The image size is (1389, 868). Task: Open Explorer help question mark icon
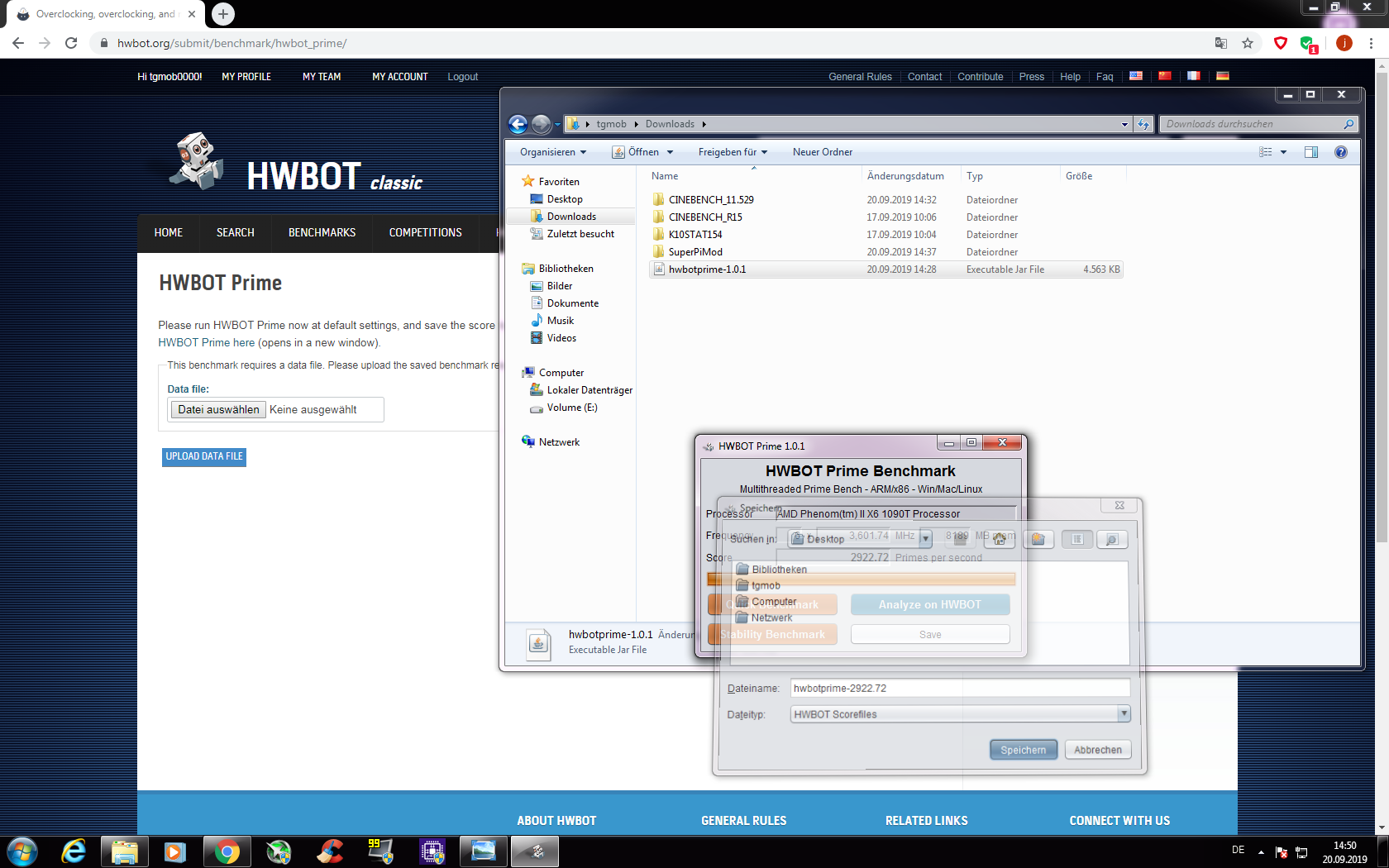click(x=1341, y=152)
